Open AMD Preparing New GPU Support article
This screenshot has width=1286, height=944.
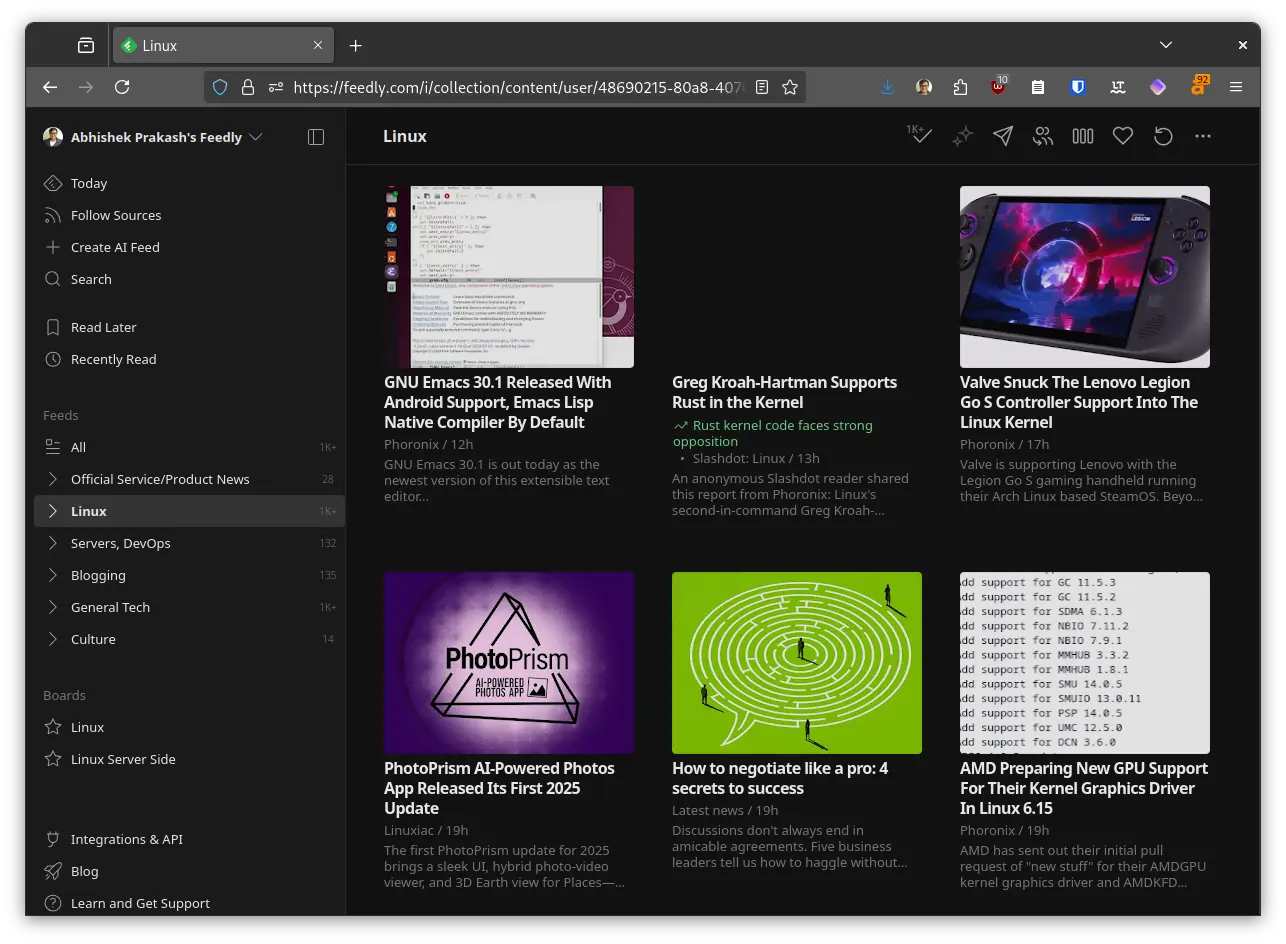[x=1084, y=788]
